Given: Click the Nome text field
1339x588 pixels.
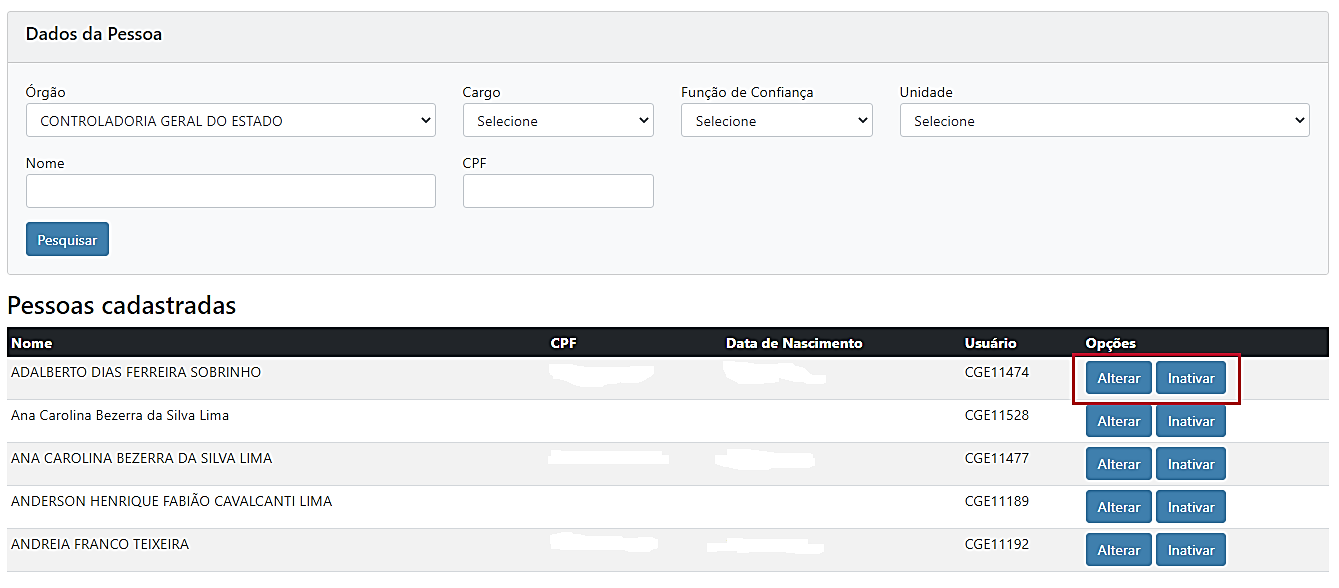Looking at the screenshot, I should point(230,191).
